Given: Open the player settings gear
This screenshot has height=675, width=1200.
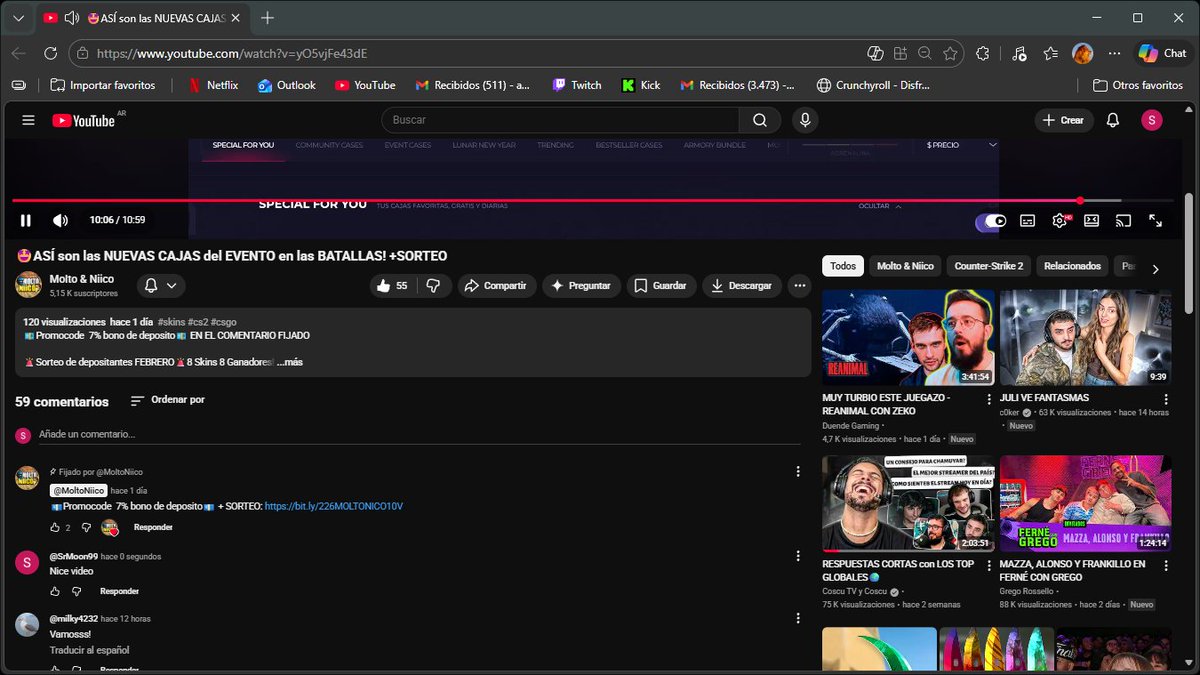Looking at the screenshot, I should click(1060, 220).
